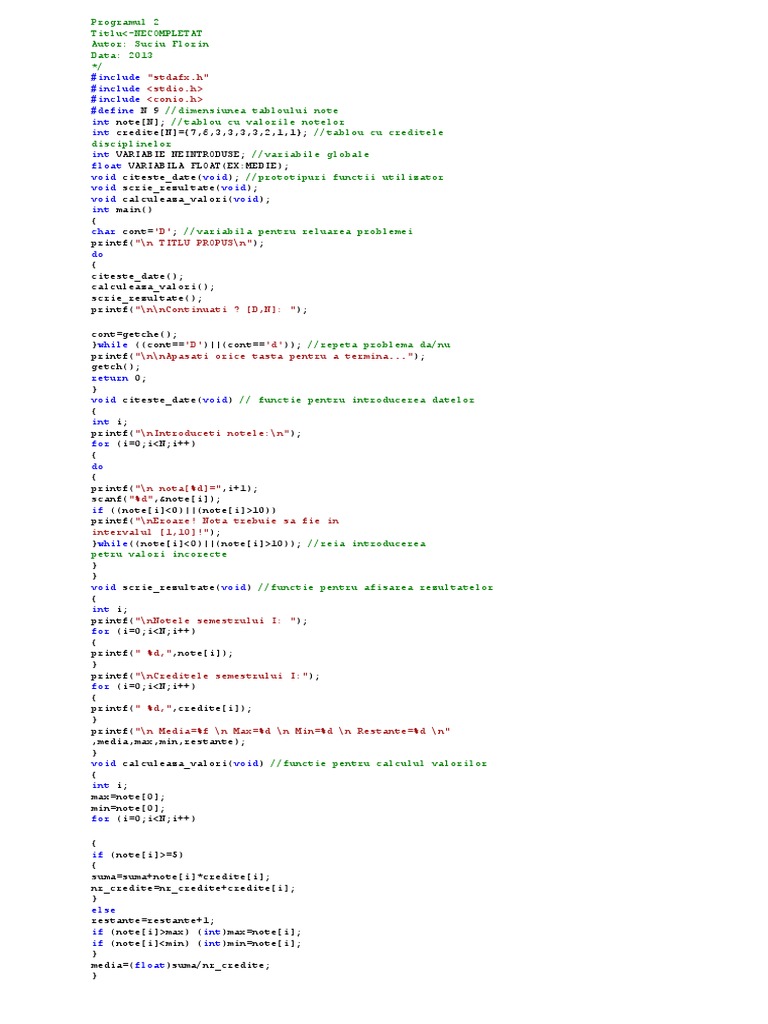Click the ',media,max,min,restante);' line
The width and height of the screenshot is (768, 1024).
tap(168, 742)
